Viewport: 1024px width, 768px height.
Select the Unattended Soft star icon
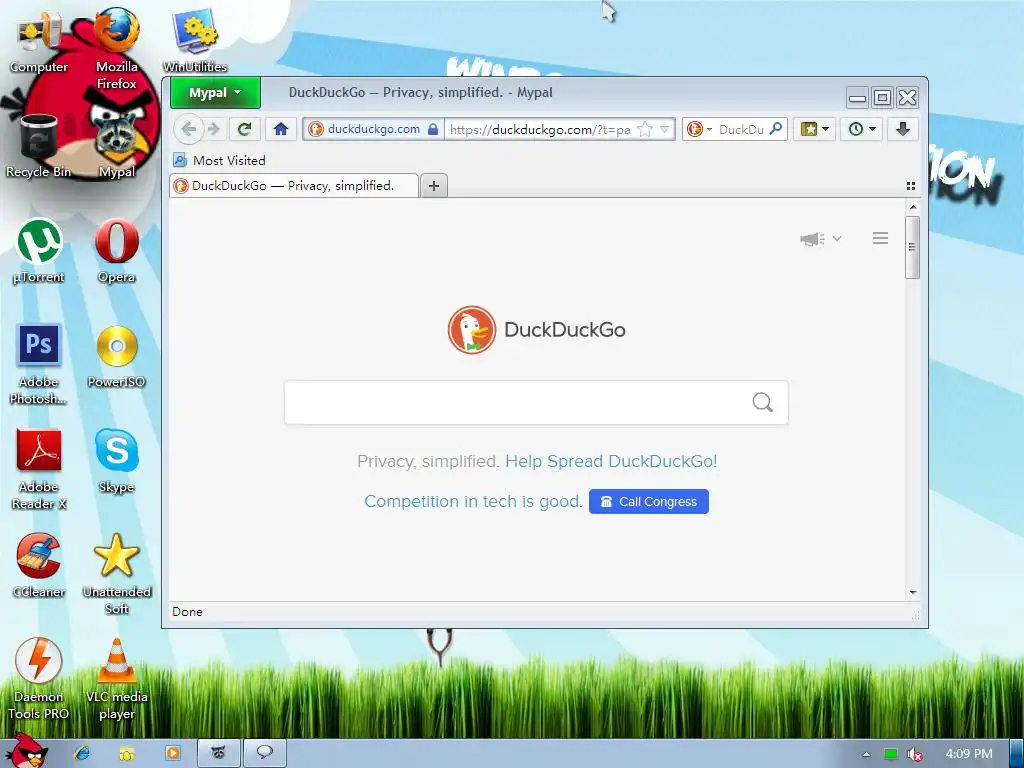tap(116, 575)
